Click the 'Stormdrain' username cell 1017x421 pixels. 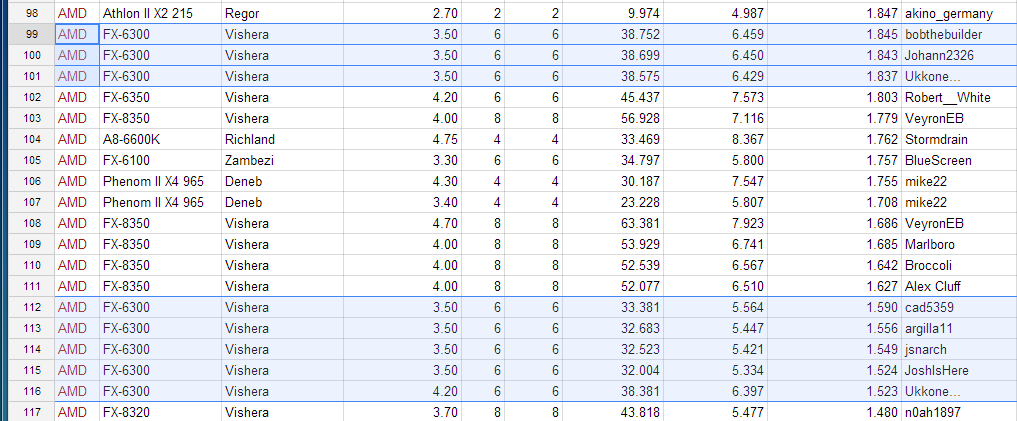tap(959, 139)
